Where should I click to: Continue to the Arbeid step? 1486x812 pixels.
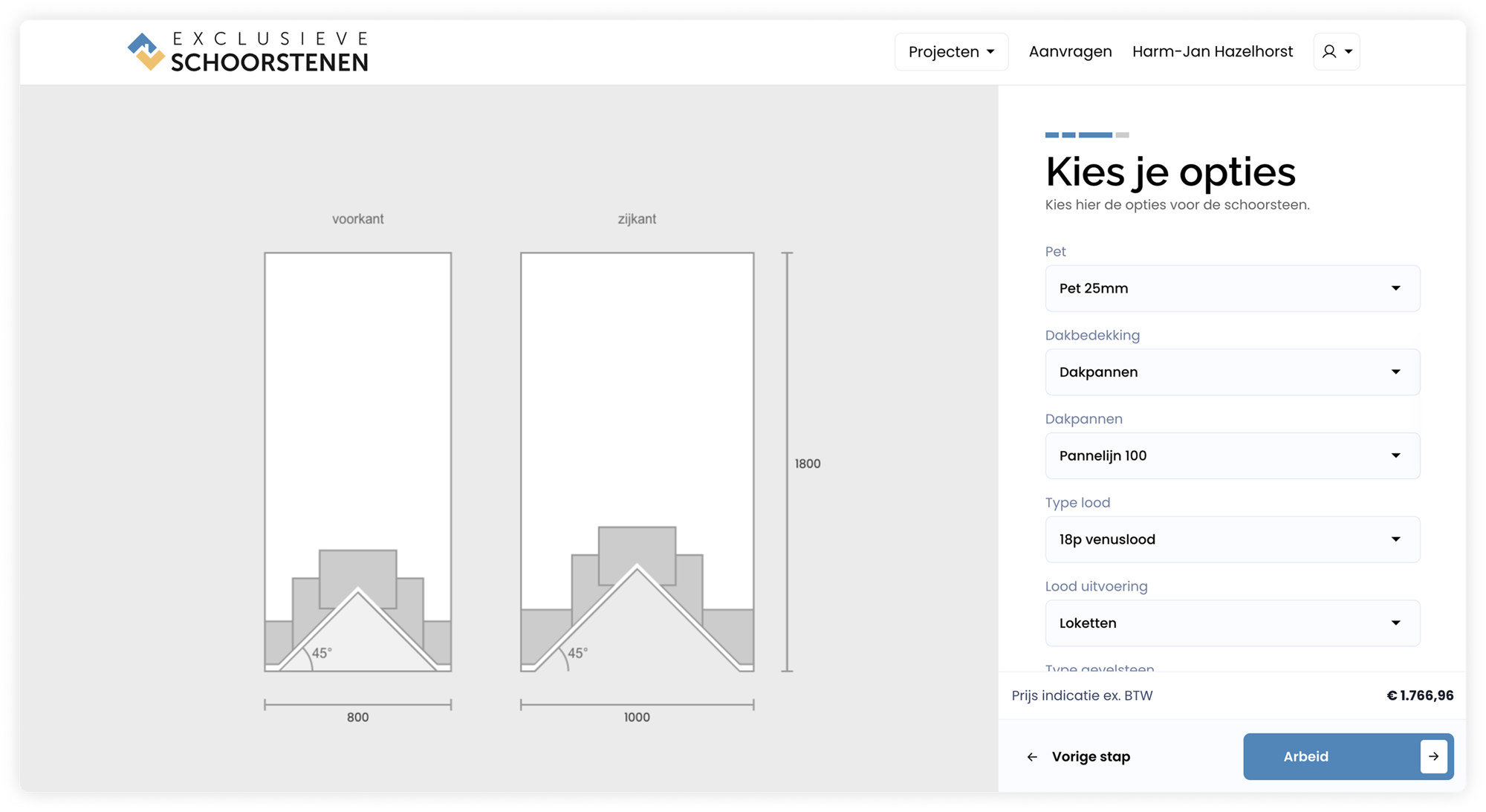[1348, 756]
